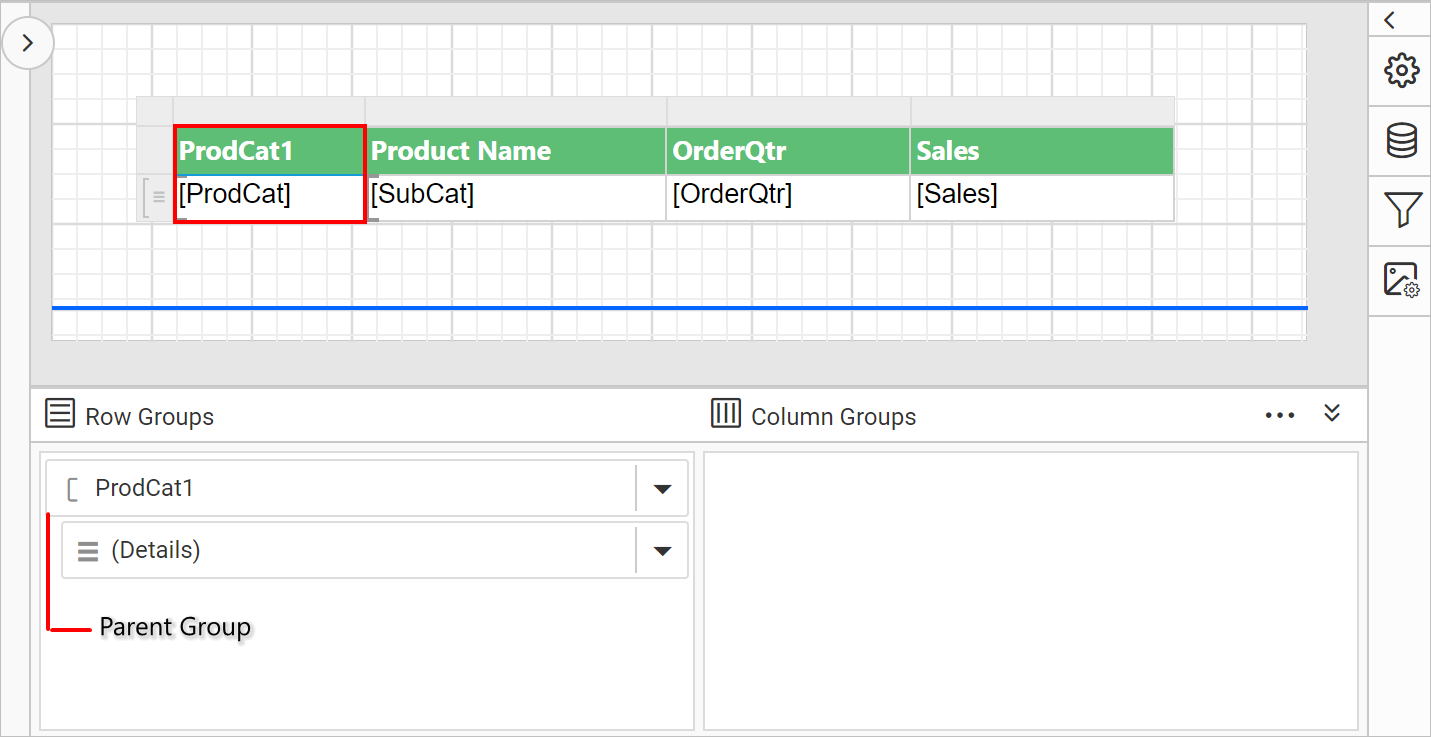Select the ProdCat1 row group
Viewport: 1431px width, 737px height.
point(367,488)
